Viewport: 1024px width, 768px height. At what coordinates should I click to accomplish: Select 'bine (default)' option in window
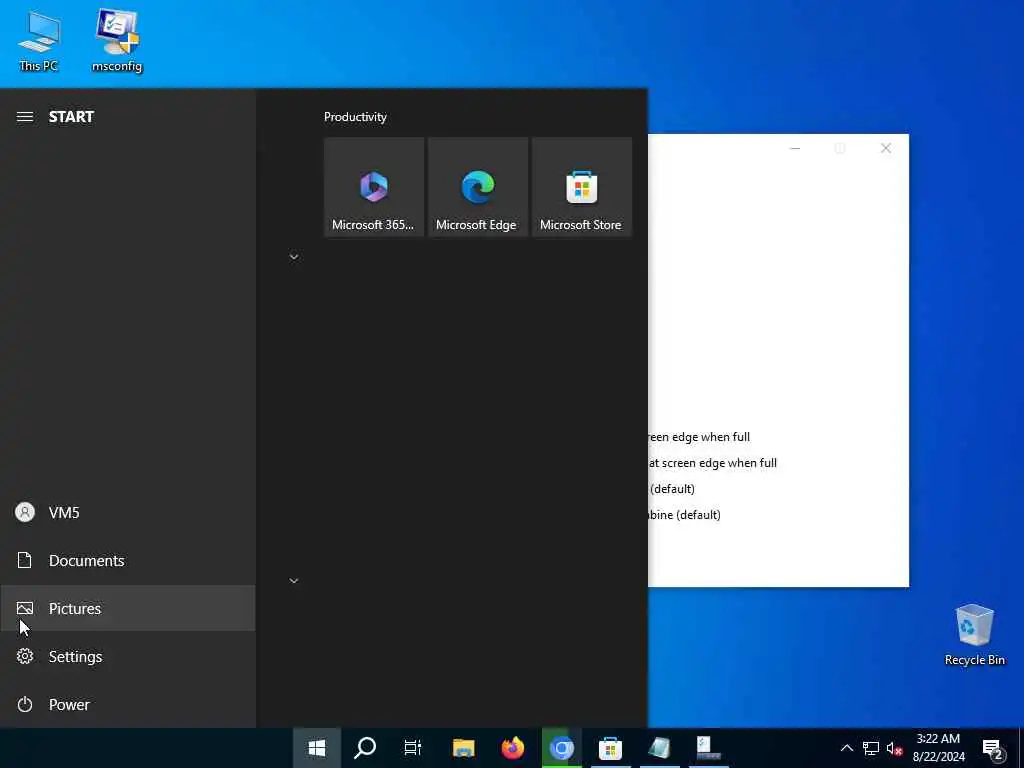(684, 515)
